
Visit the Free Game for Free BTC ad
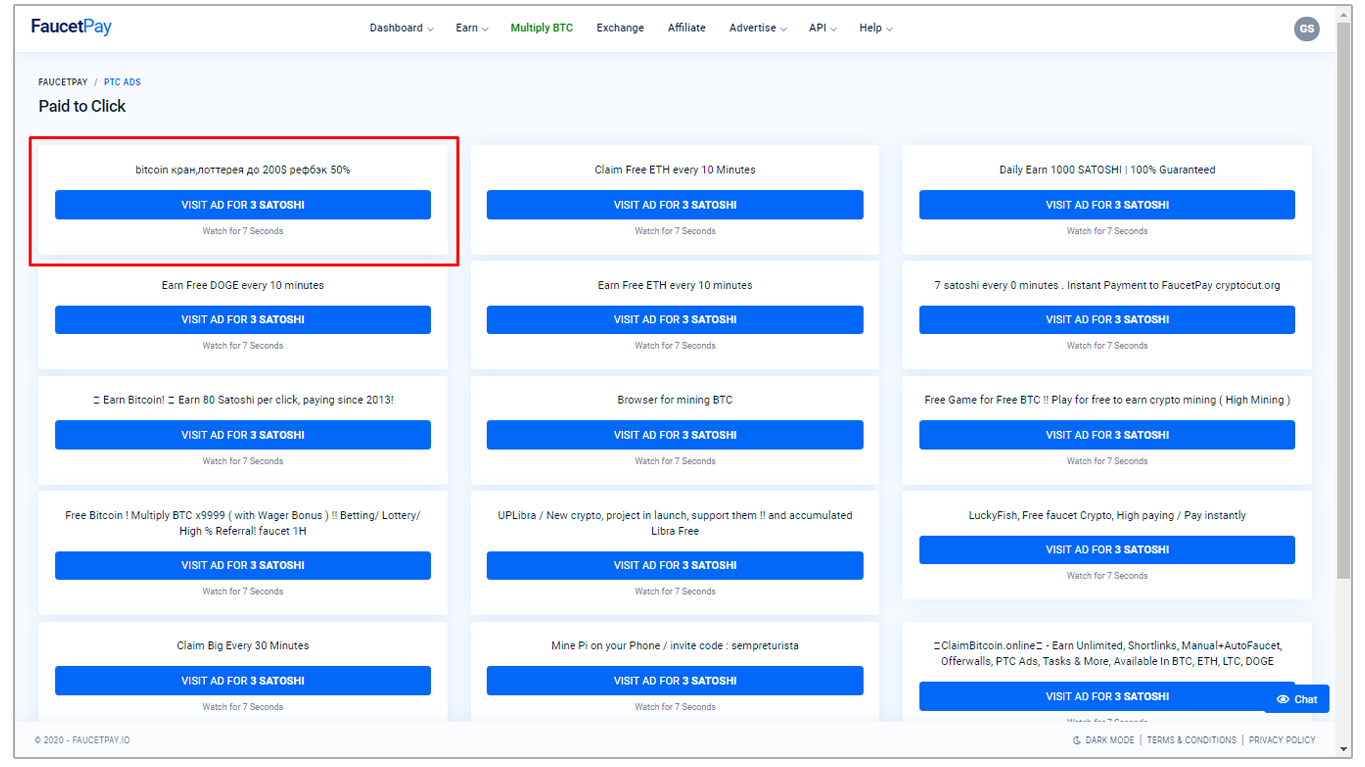(1107, 435)
